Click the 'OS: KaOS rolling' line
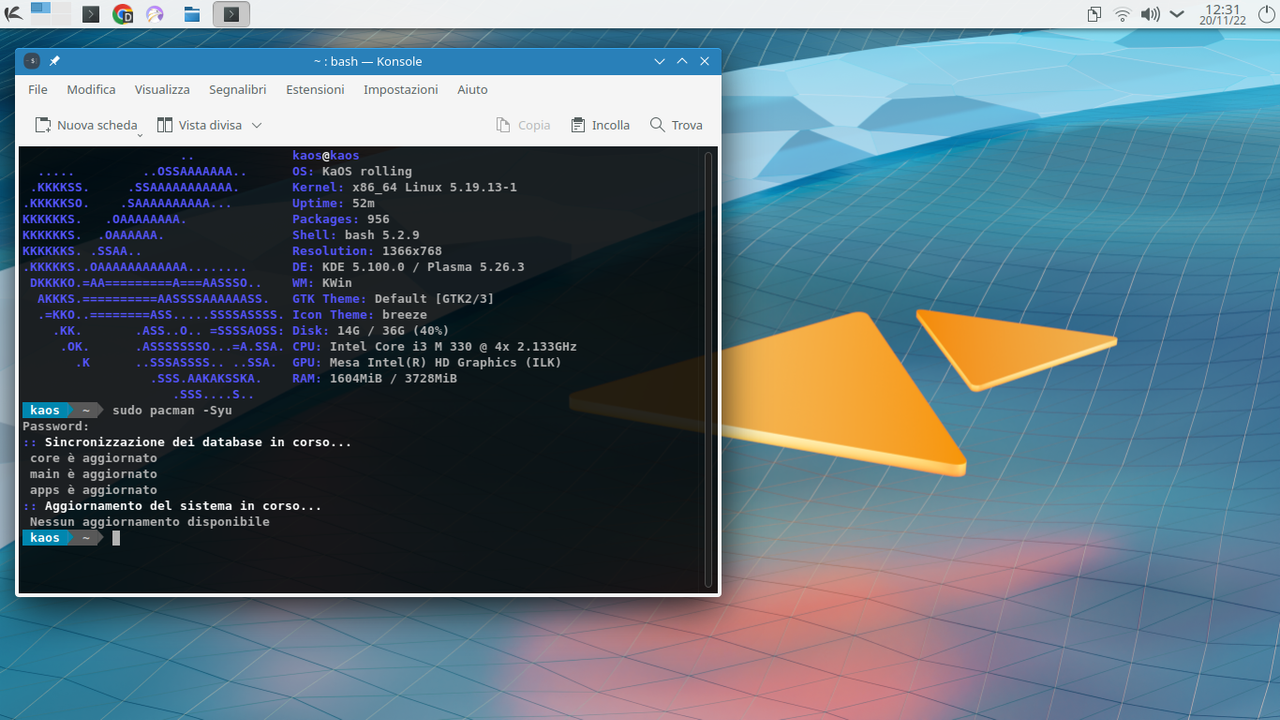Screen dimensions: 1280x720 pyautogui.click(x=352, y=171)
